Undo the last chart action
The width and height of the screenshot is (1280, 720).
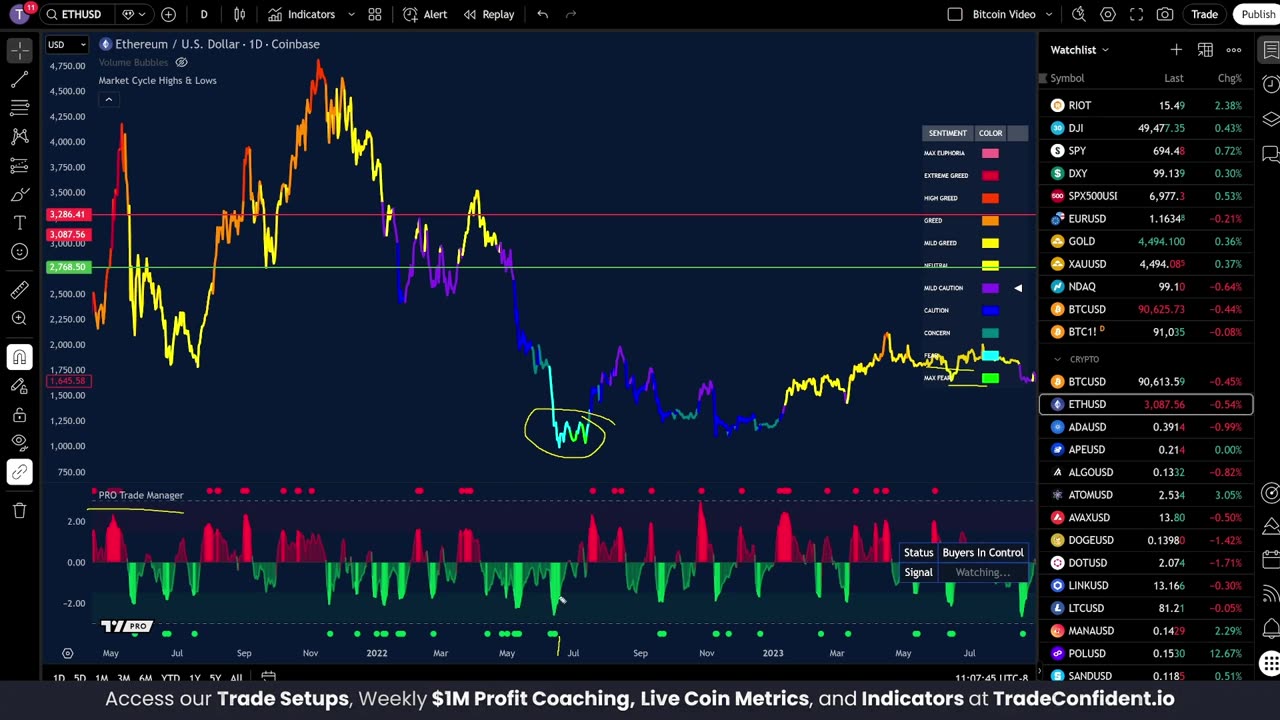click(x=542, y=14)
